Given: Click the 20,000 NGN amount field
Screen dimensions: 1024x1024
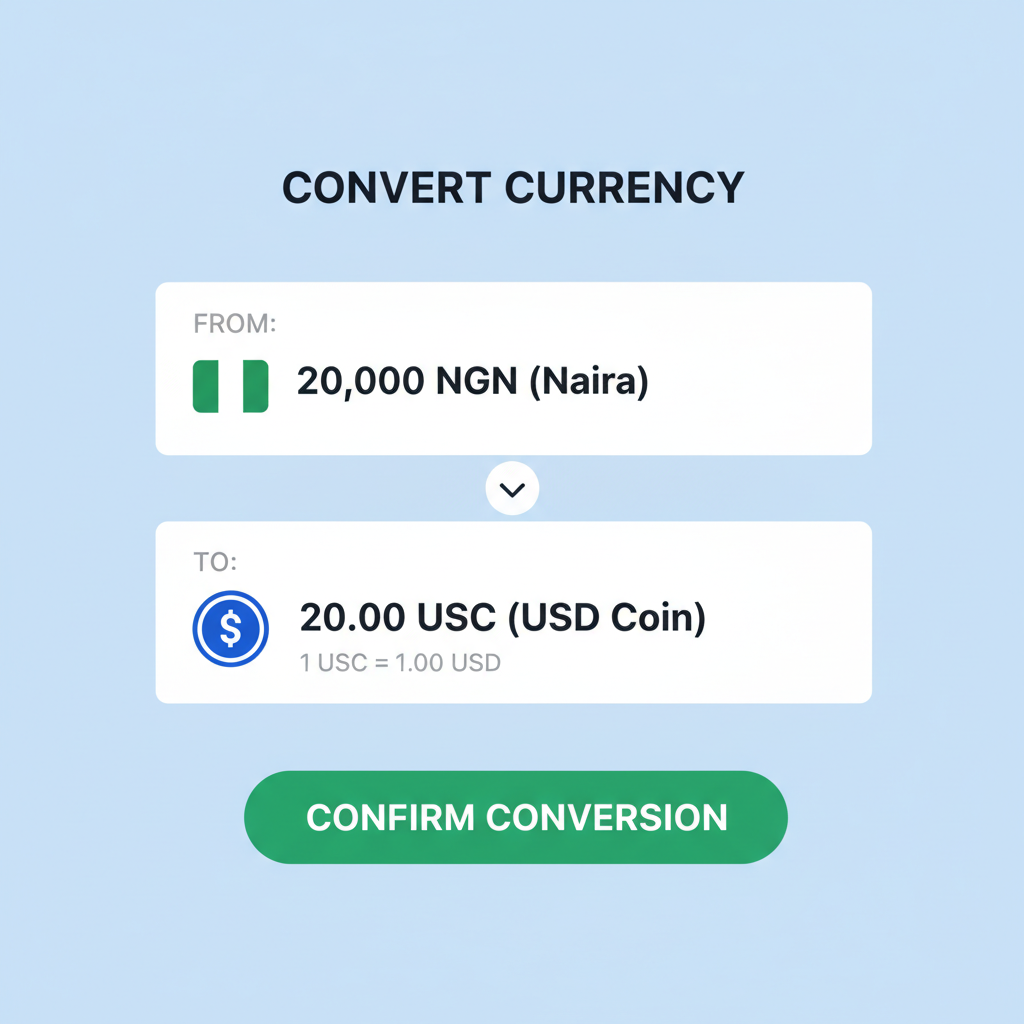Looking at the screenshot, I should pyautogui.click(x=472, y=381).
